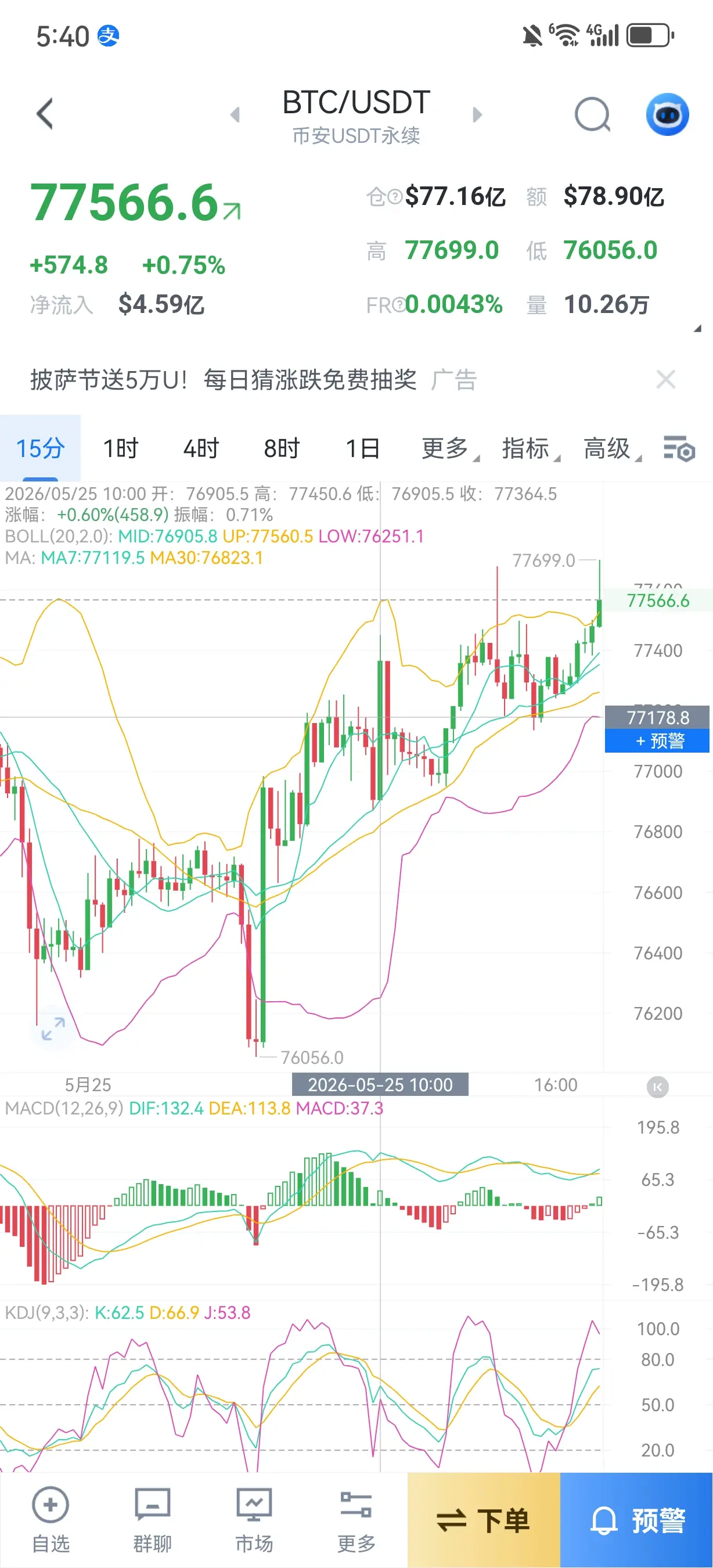The height and width of the screenshot is (1568, 713).
Task: Select the 8时 timeframe tab
Action: (x=282, y=448)
